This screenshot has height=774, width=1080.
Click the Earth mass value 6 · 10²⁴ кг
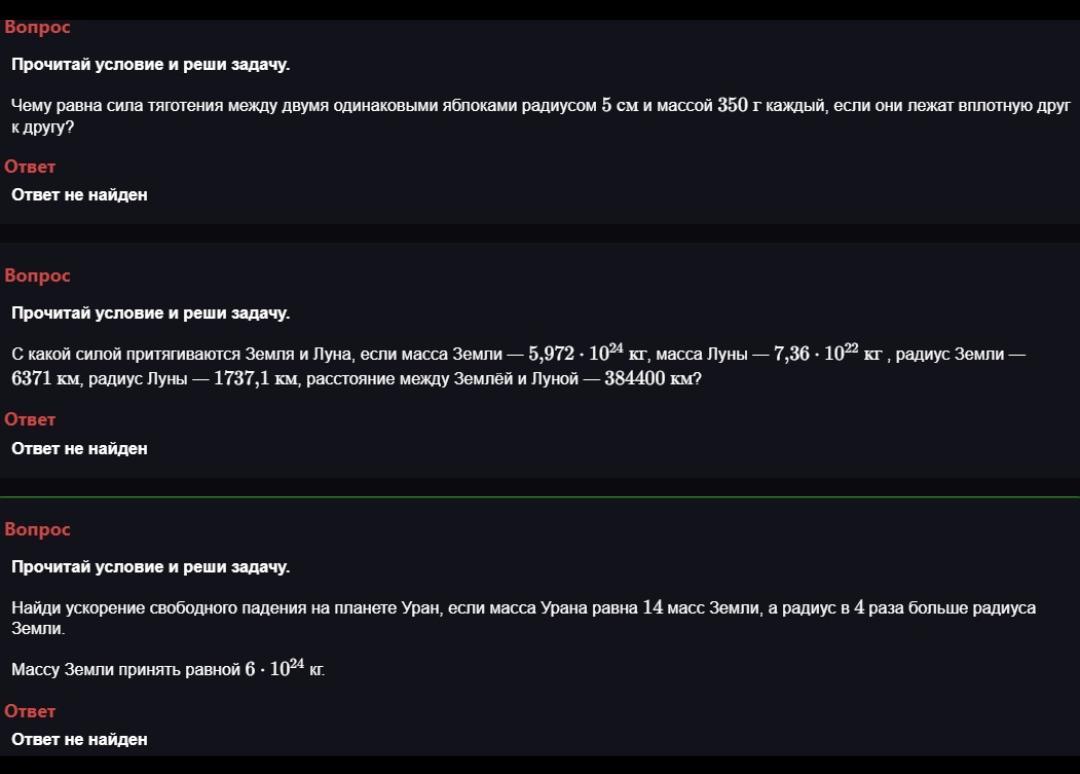[284, 669]
